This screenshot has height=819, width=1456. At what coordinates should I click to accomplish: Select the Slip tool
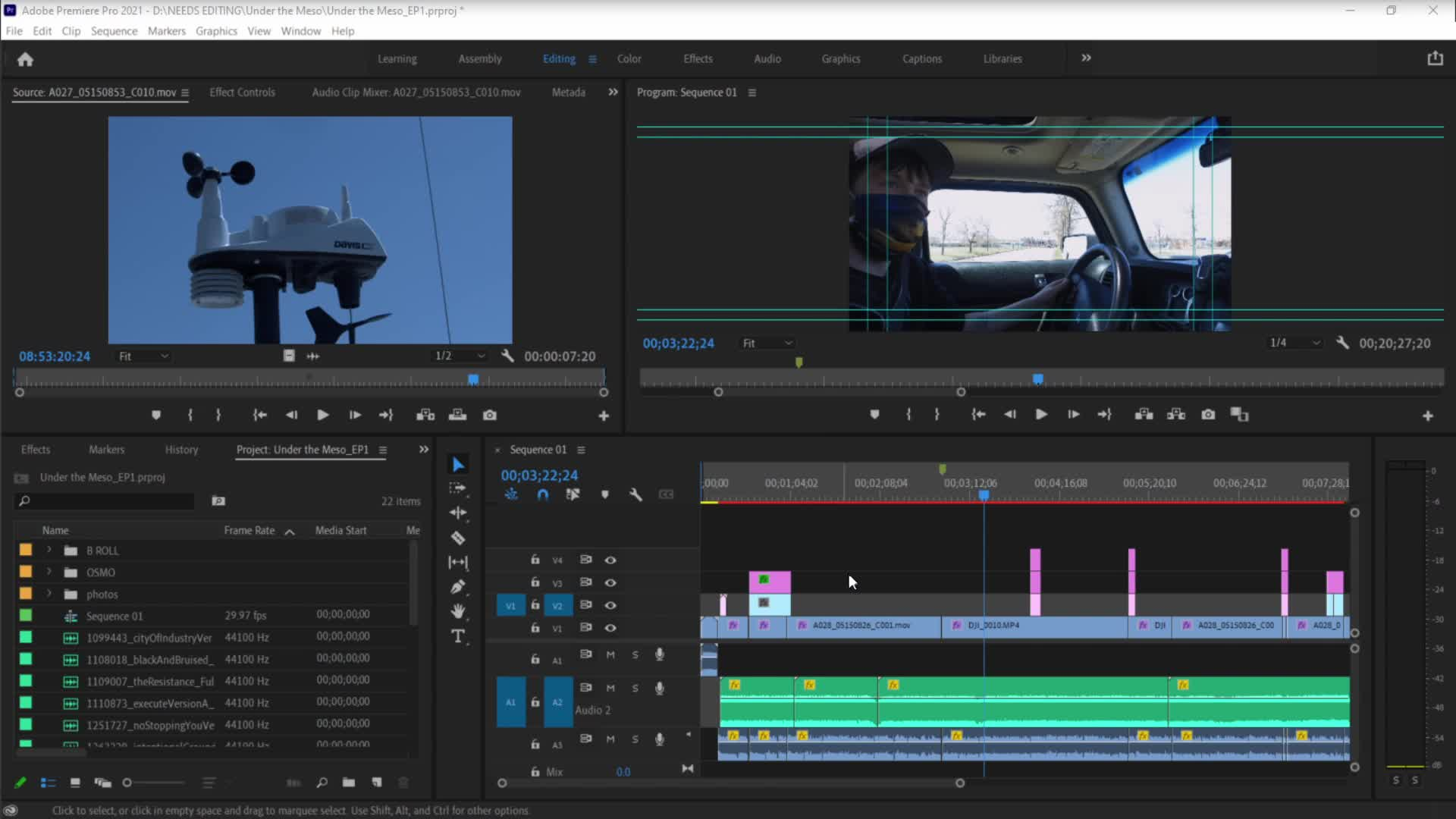click(x=458, y=562)
